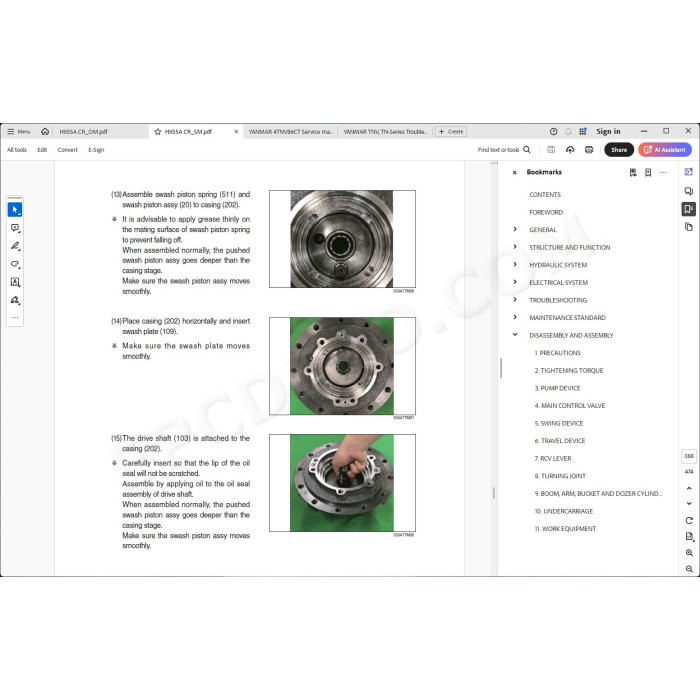The image size is (700, 700).
Task: Toggle the Bookmarks panel icon in right rail
Action: click(688, 209)
